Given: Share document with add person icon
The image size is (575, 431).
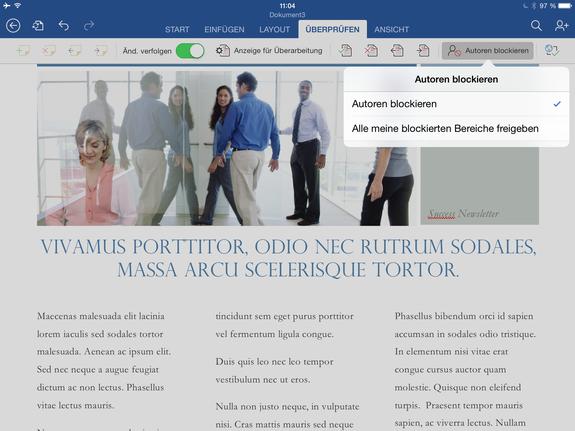Looking at the screenshot, I should pos(561,25).
